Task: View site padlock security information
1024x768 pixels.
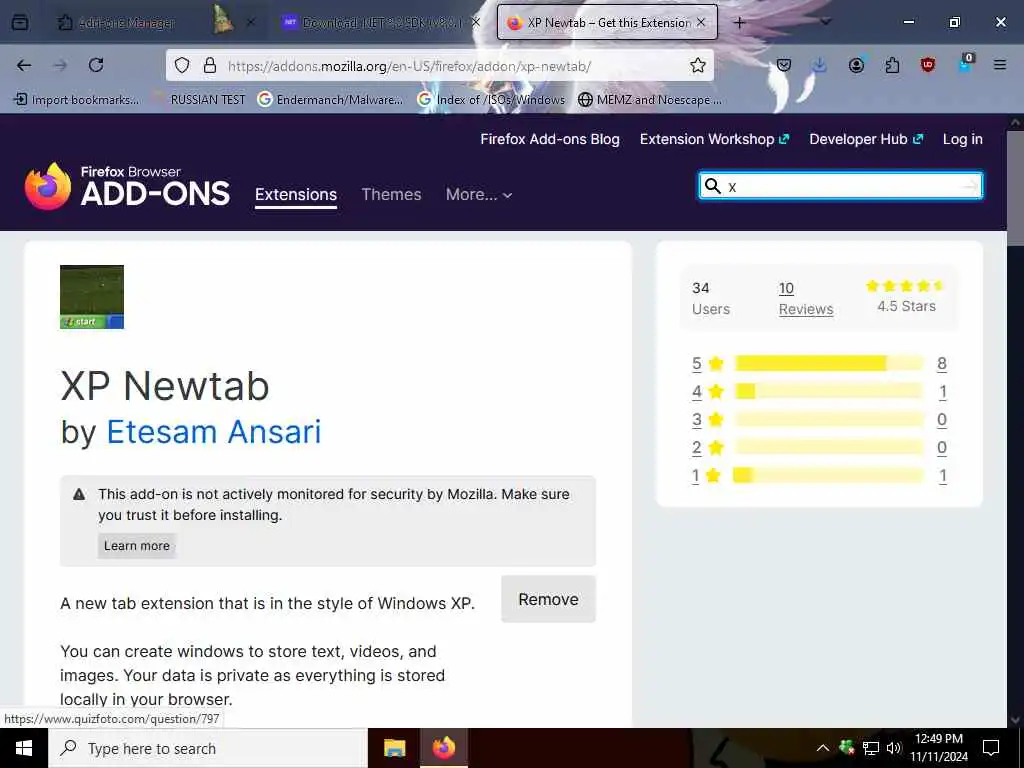Action: coord(210,65)
